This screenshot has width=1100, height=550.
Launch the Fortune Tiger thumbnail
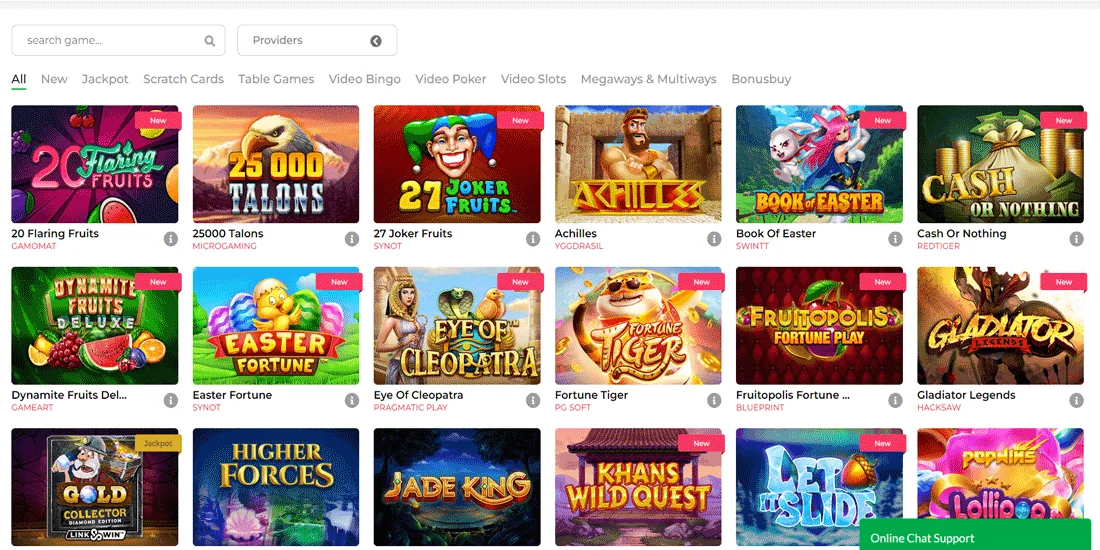[x=638, y=326]
